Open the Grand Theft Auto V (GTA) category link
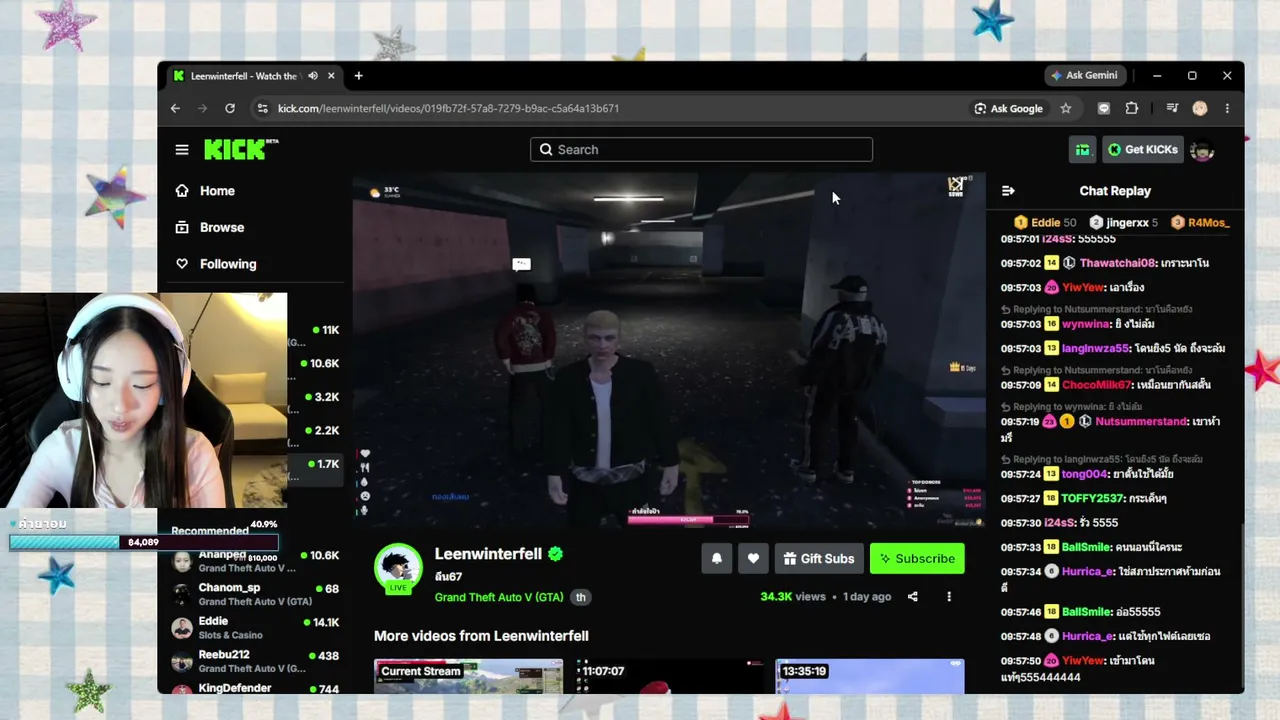 click(x=499, y=597)
